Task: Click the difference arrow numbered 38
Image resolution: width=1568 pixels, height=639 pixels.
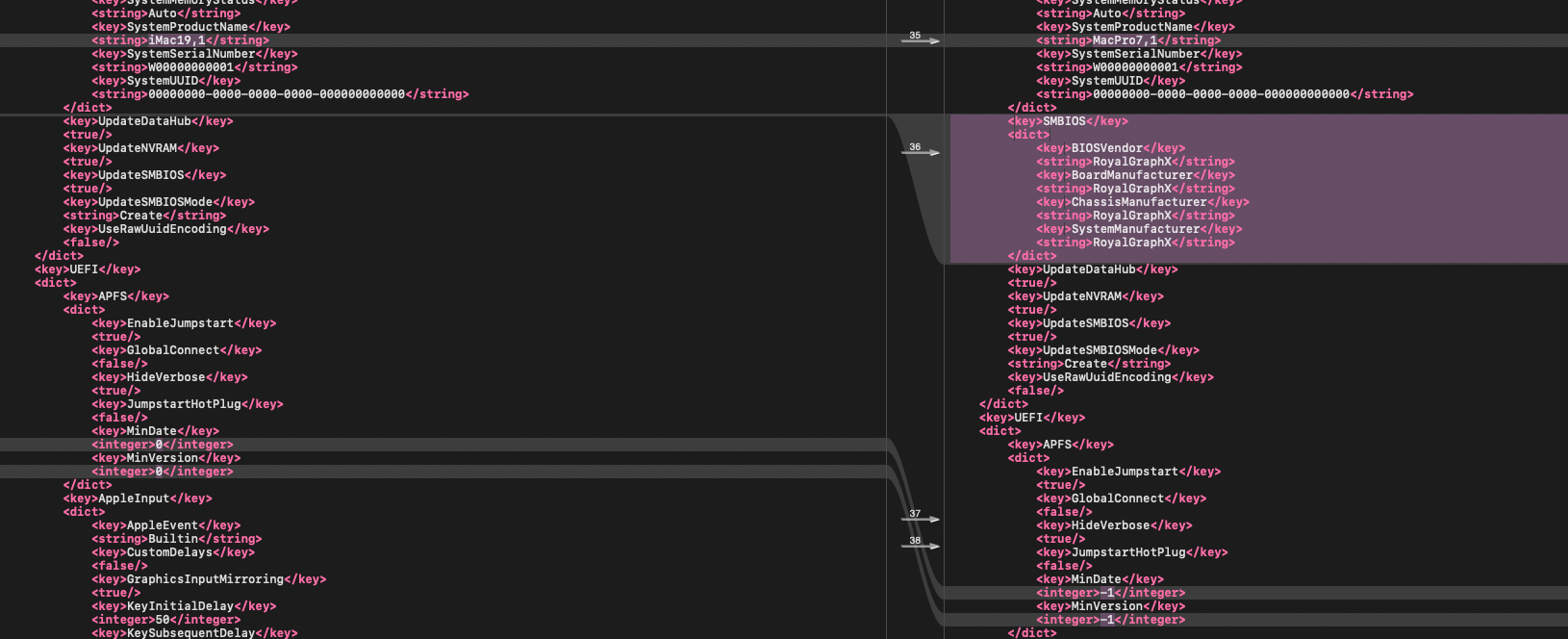Action: tap(920, 545)
